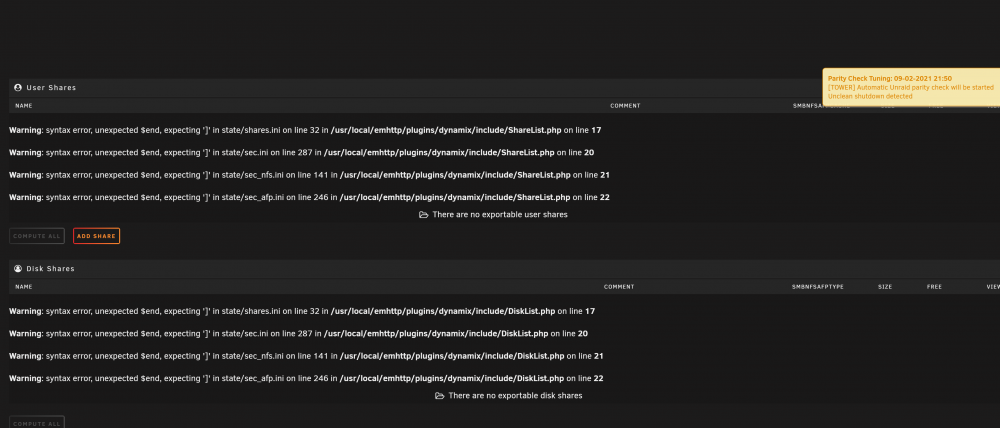Click Compute All under Disk Shares
This screenshot has width=1000, height=428.
(37, 422)
